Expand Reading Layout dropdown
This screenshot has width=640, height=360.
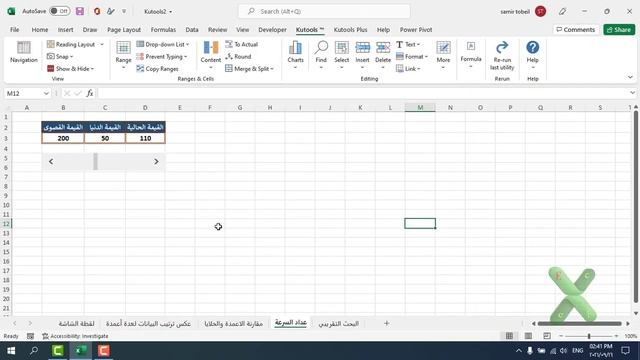point(102,44)
